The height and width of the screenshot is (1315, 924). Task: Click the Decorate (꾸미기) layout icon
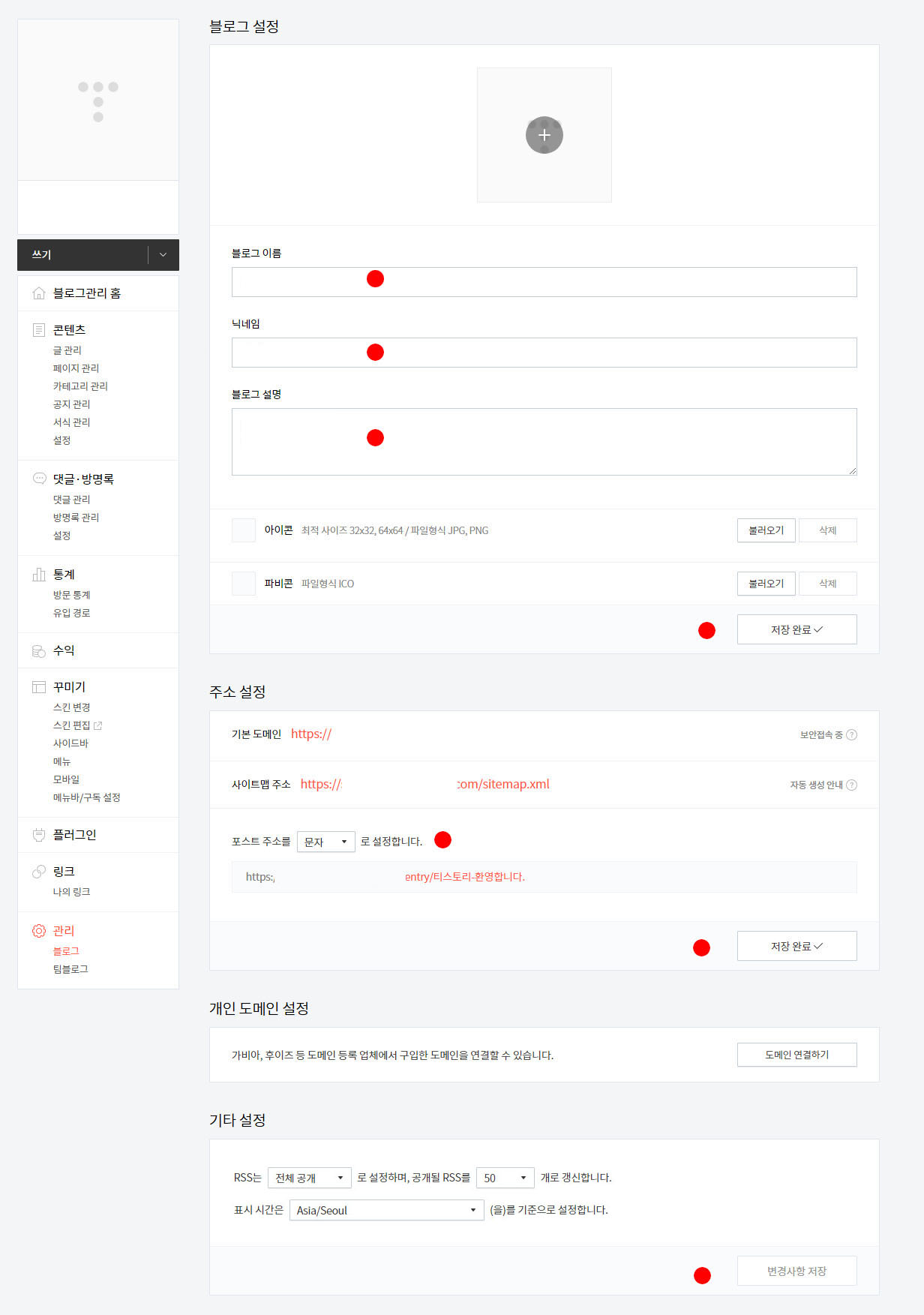click(39, 687)
